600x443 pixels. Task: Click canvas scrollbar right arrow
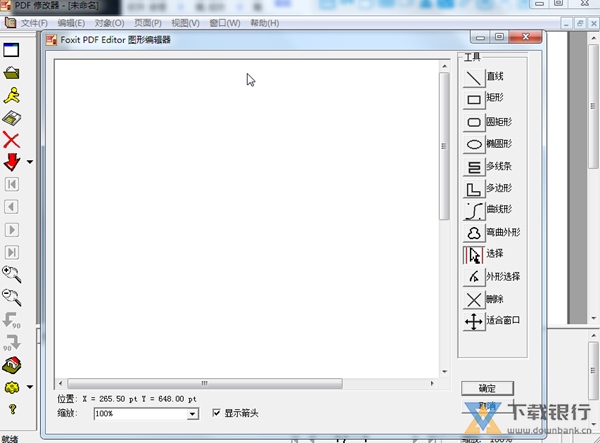432,383
